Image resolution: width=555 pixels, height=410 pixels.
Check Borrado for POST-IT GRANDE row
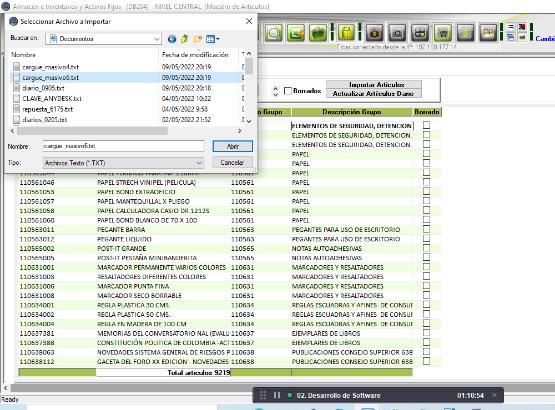coord(427,248)
